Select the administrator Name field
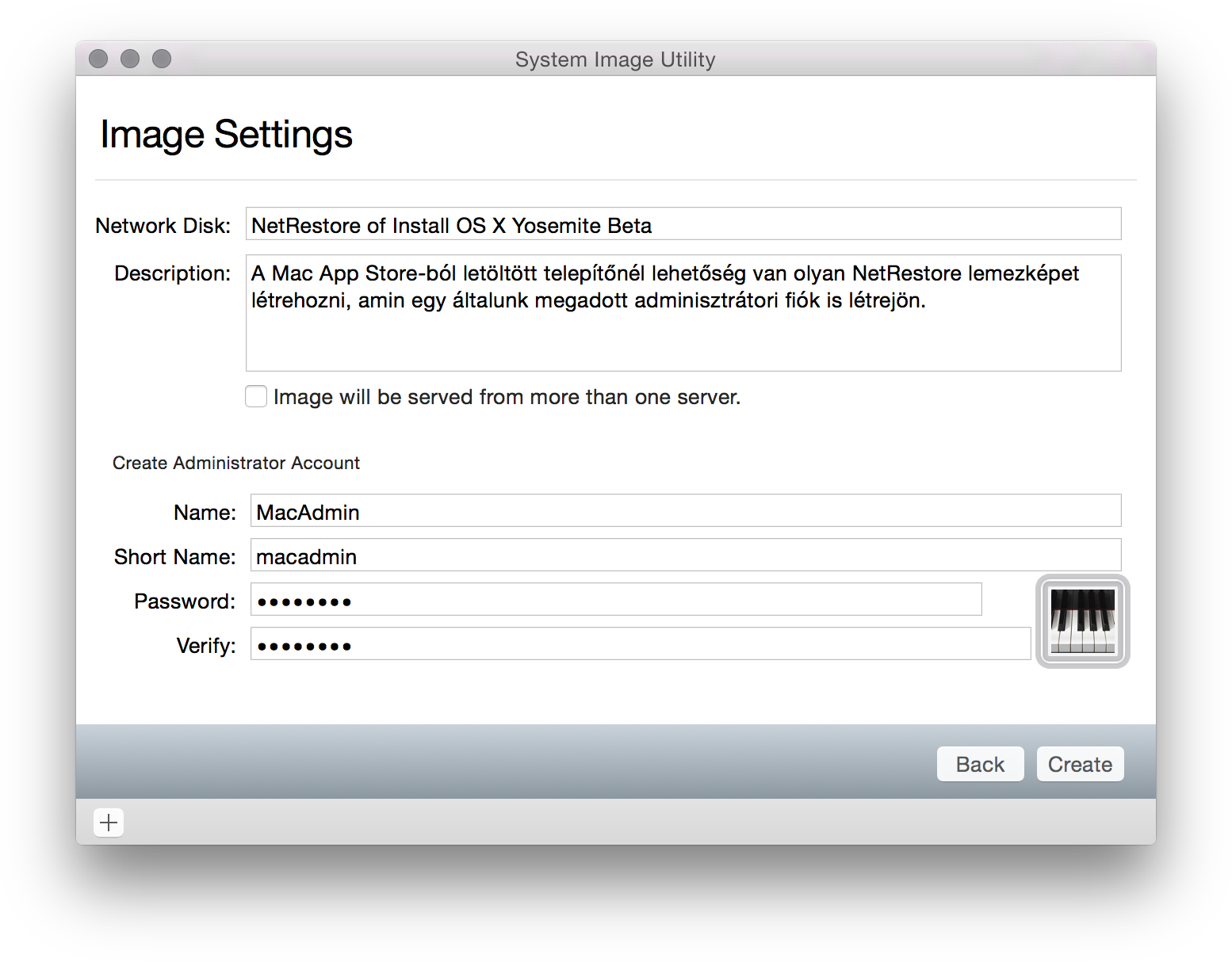1232x962 pixels. (x=686, y=510)
